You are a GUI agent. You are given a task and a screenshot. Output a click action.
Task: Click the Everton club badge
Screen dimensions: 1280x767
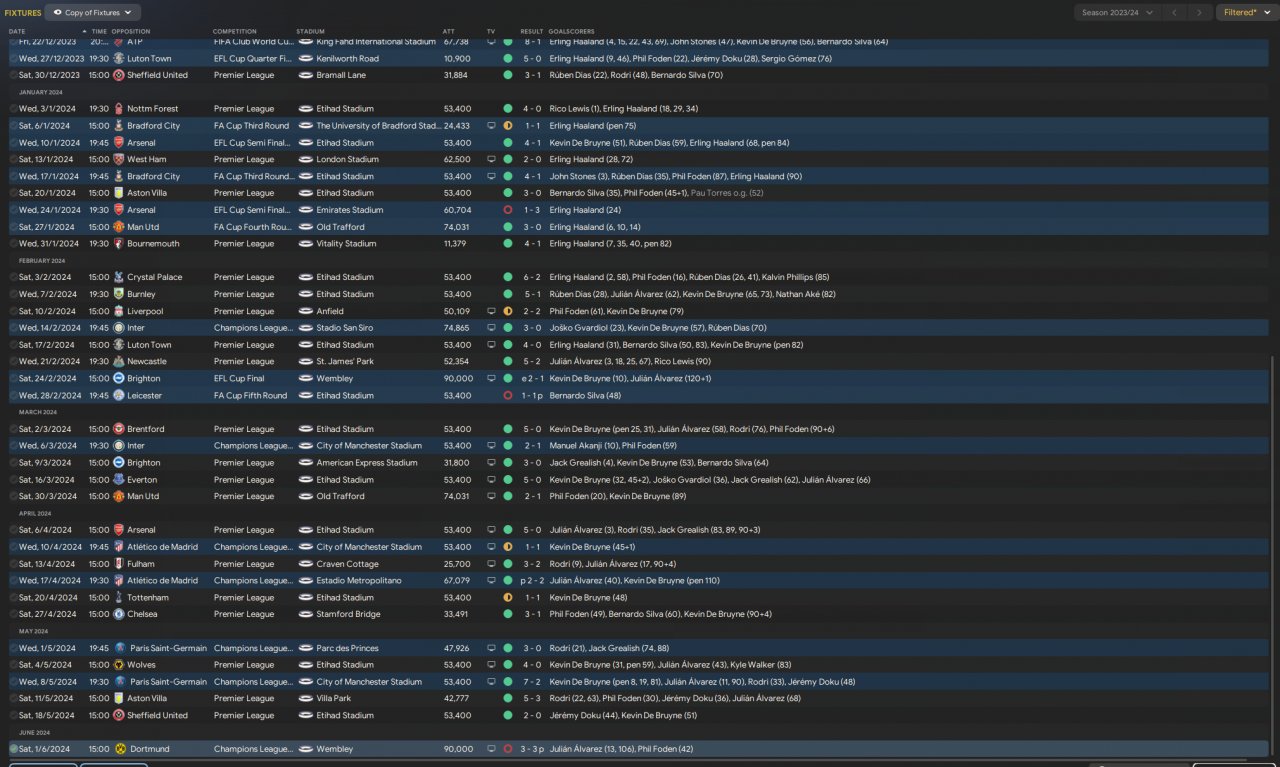tap(119, 480)
